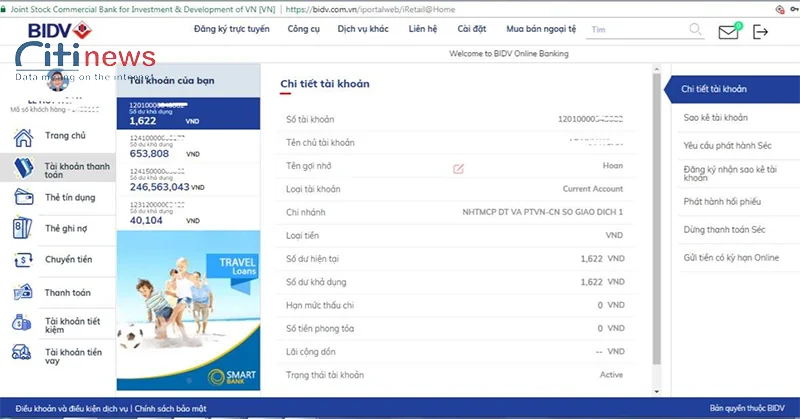Select account with balance 246,563,043 VND
This screenshot has height=419, width=800.
[x=188, y=180]
